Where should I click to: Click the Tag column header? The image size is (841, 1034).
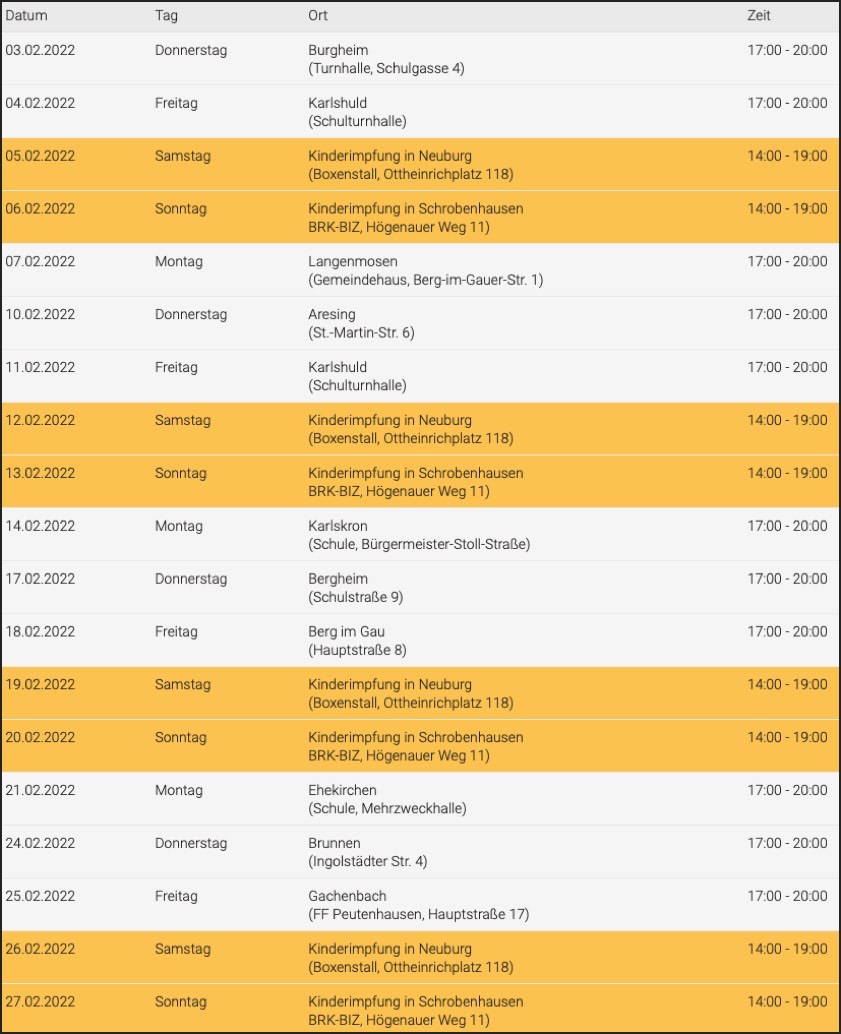click(x=166, y=16)
